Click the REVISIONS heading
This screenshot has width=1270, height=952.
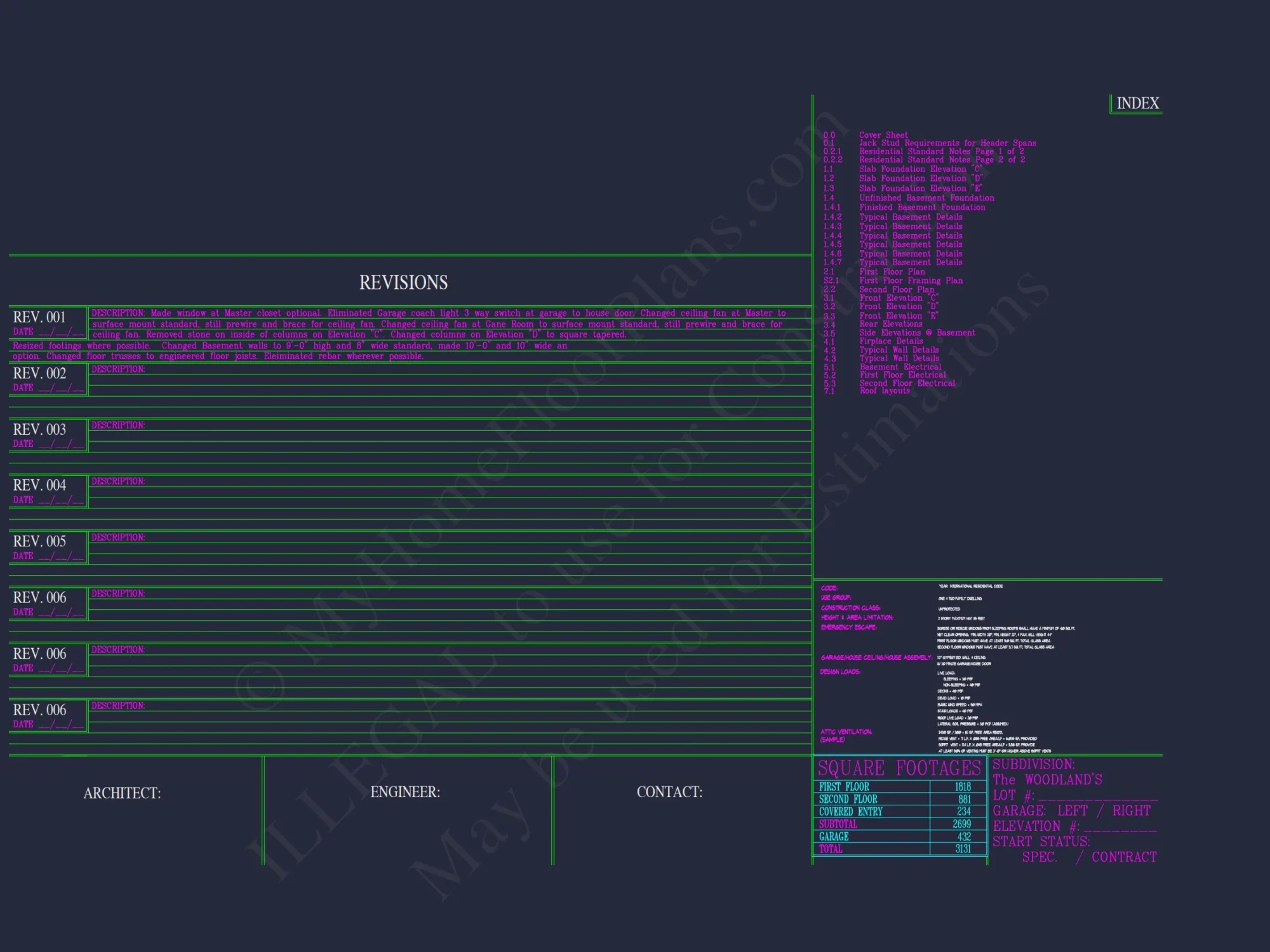pyautogui.click(x=403, y=282)
